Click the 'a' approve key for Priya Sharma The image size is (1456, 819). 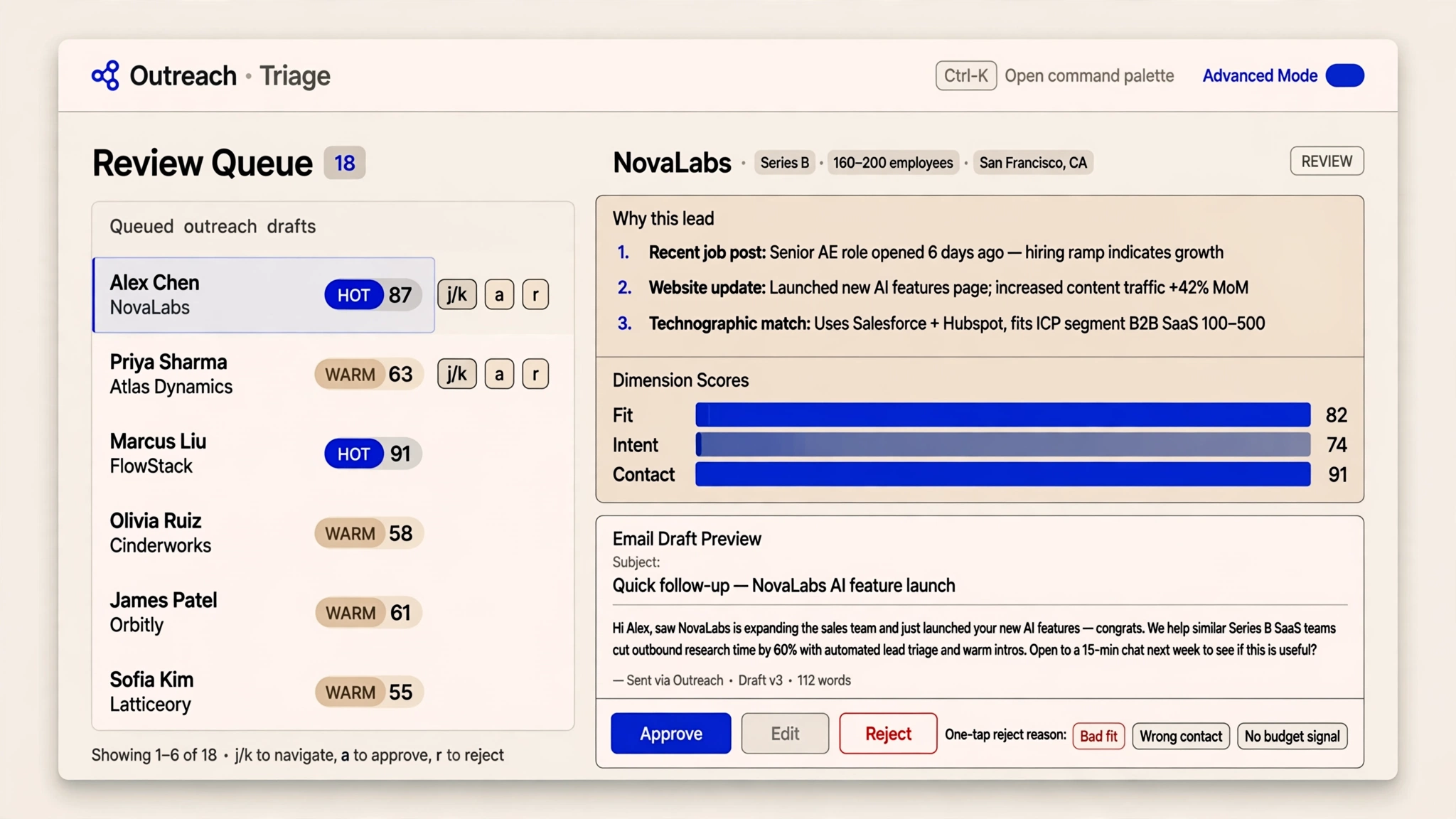tap(499, 374)
